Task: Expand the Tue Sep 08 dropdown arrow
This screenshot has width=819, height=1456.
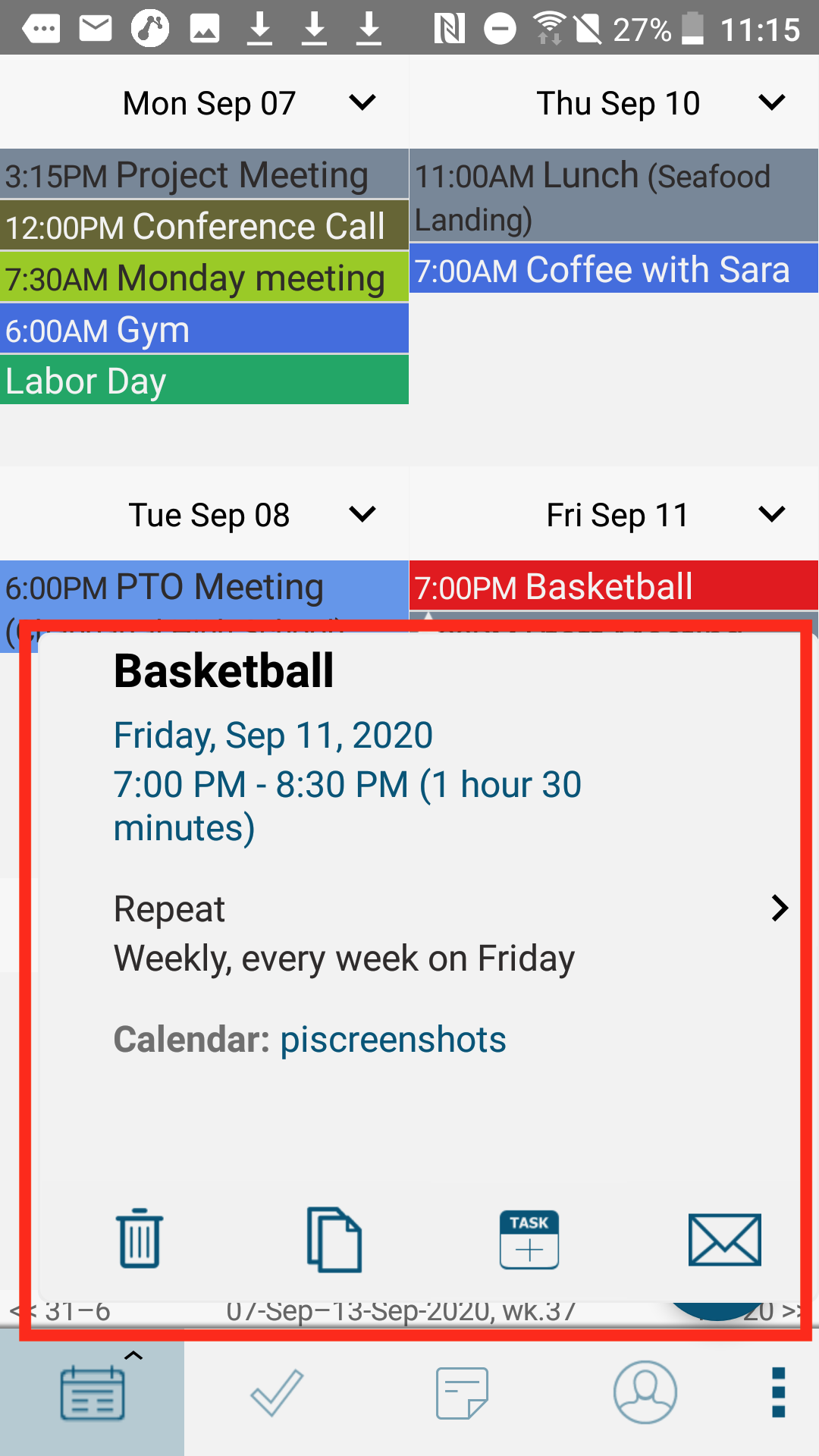Action: coord(362,514)
